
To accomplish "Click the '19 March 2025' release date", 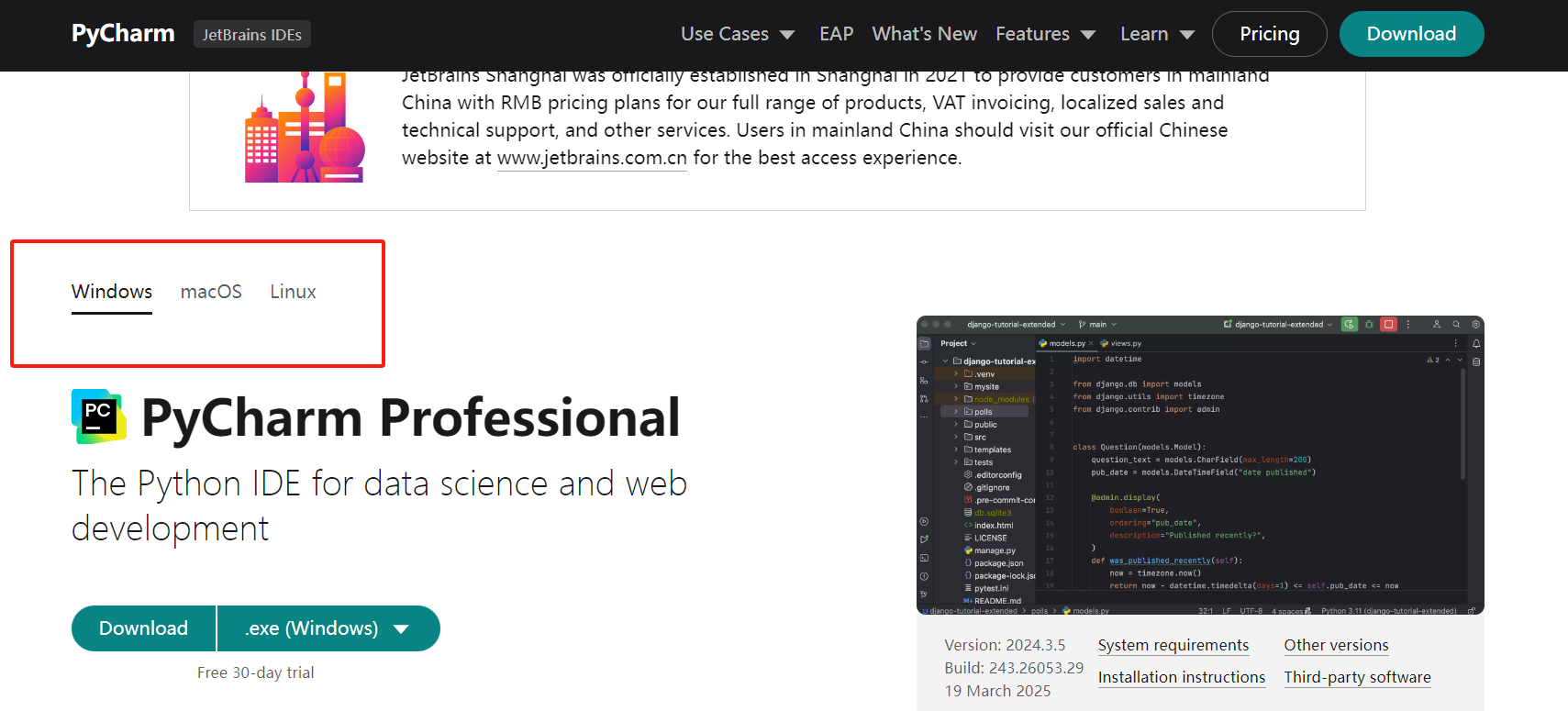I will point(997,691).
